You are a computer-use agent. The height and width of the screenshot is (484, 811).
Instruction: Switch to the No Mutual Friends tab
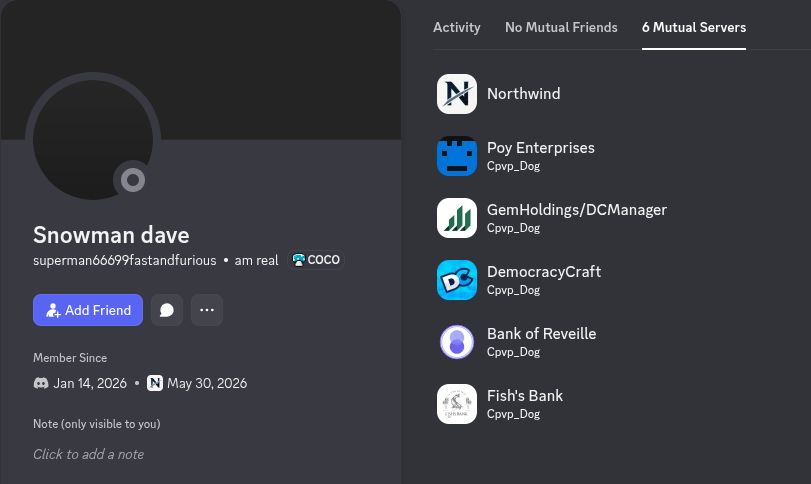coord(561,27)
